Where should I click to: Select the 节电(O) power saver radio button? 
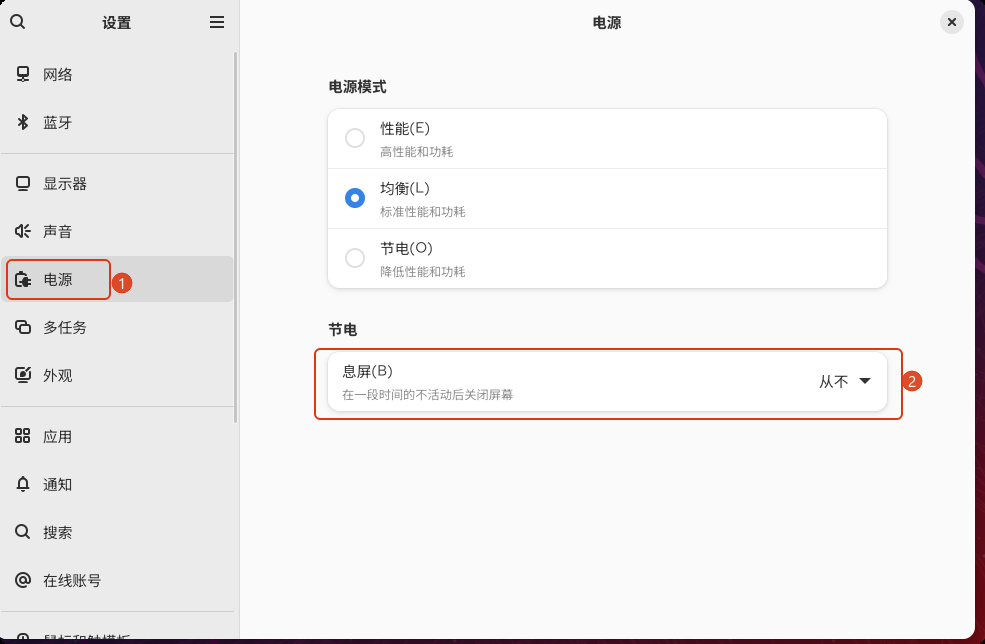point(355,258)
